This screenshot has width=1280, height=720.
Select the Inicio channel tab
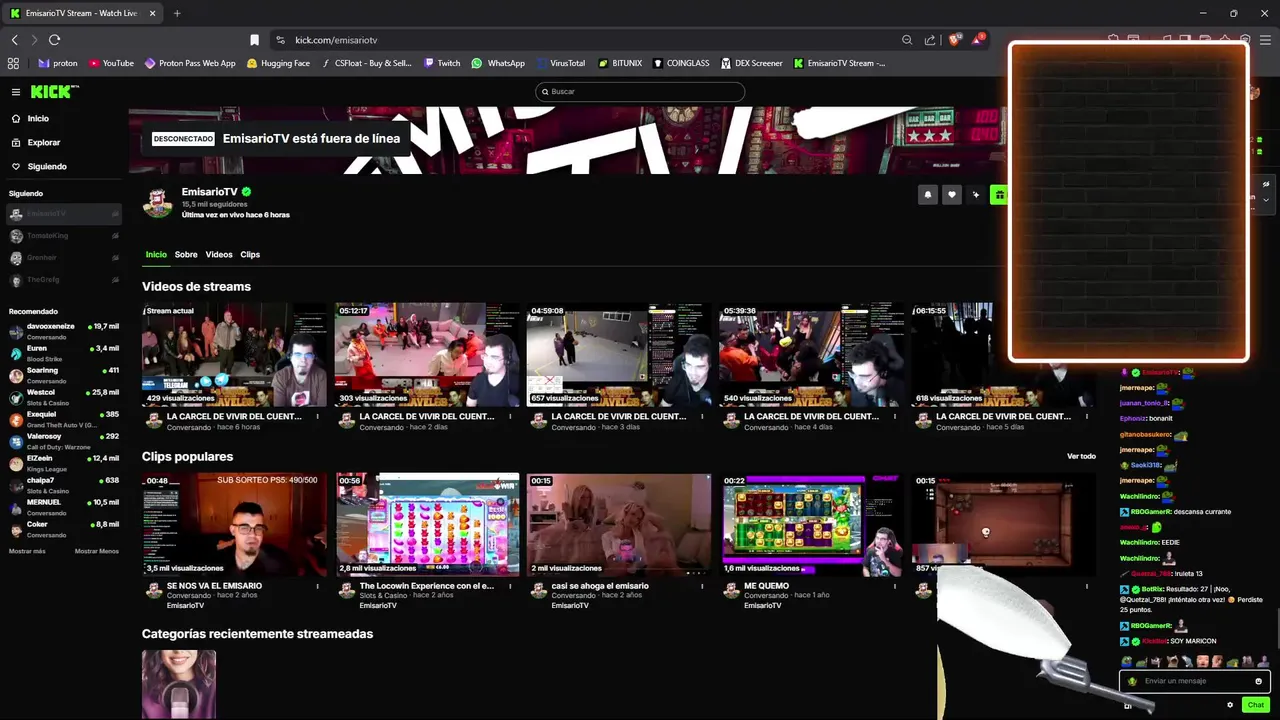click(x=156, y=254)
